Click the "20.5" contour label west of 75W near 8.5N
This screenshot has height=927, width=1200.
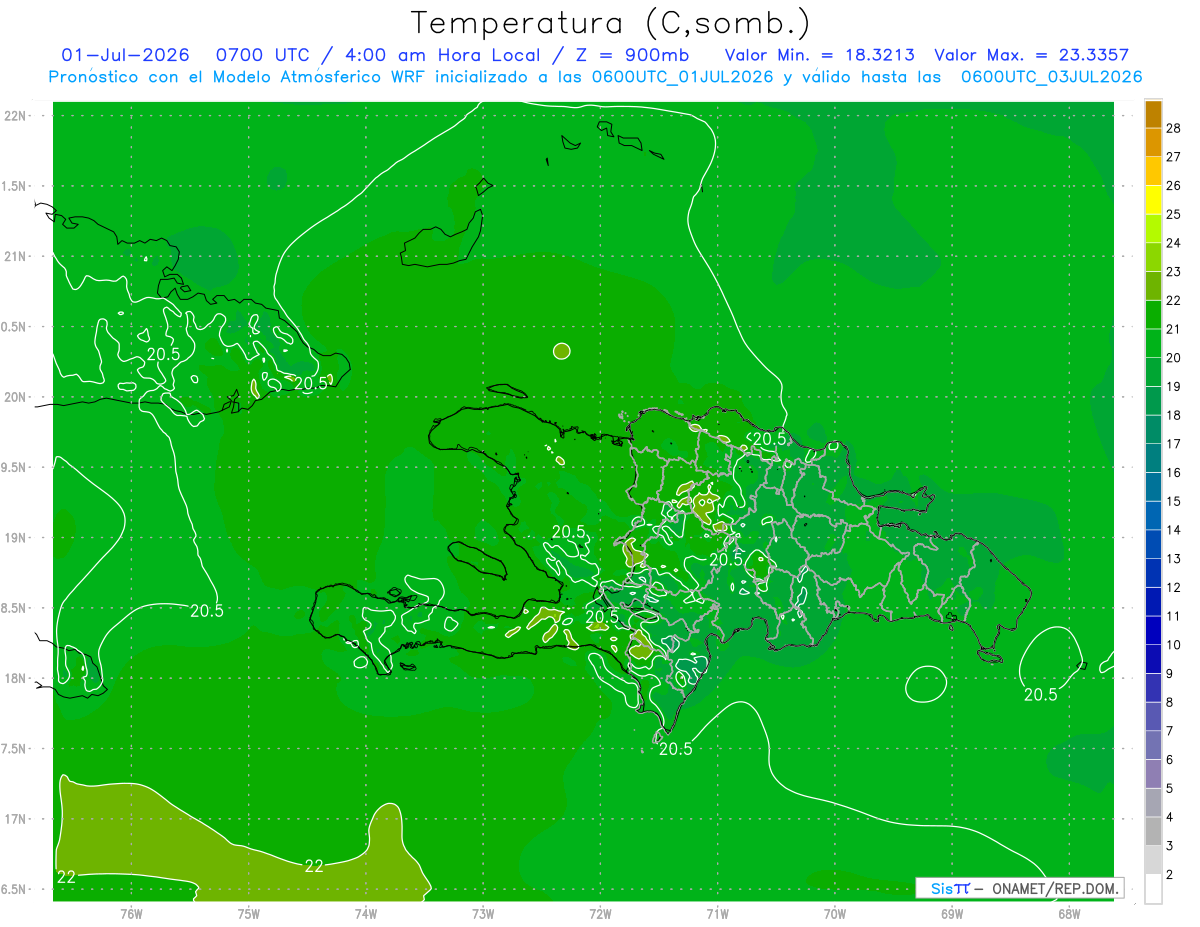(x=207, y=610)
